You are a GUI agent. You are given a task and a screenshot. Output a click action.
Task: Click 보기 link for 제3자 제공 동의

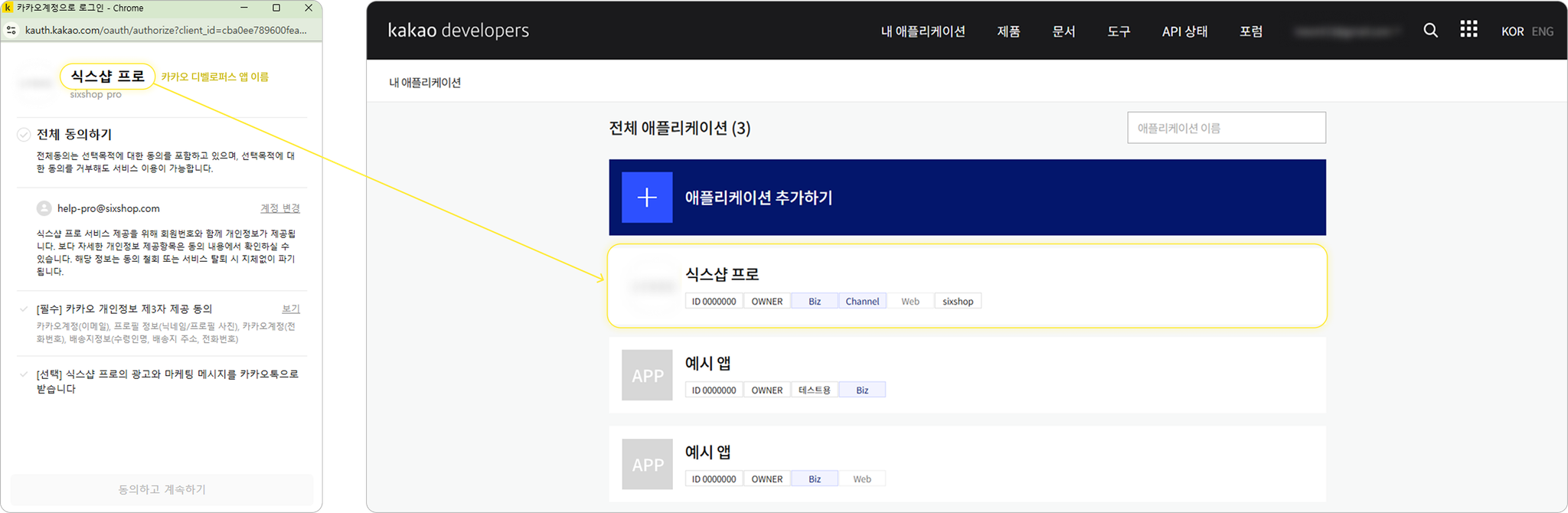pyautogui.click(x=291, y=309)
